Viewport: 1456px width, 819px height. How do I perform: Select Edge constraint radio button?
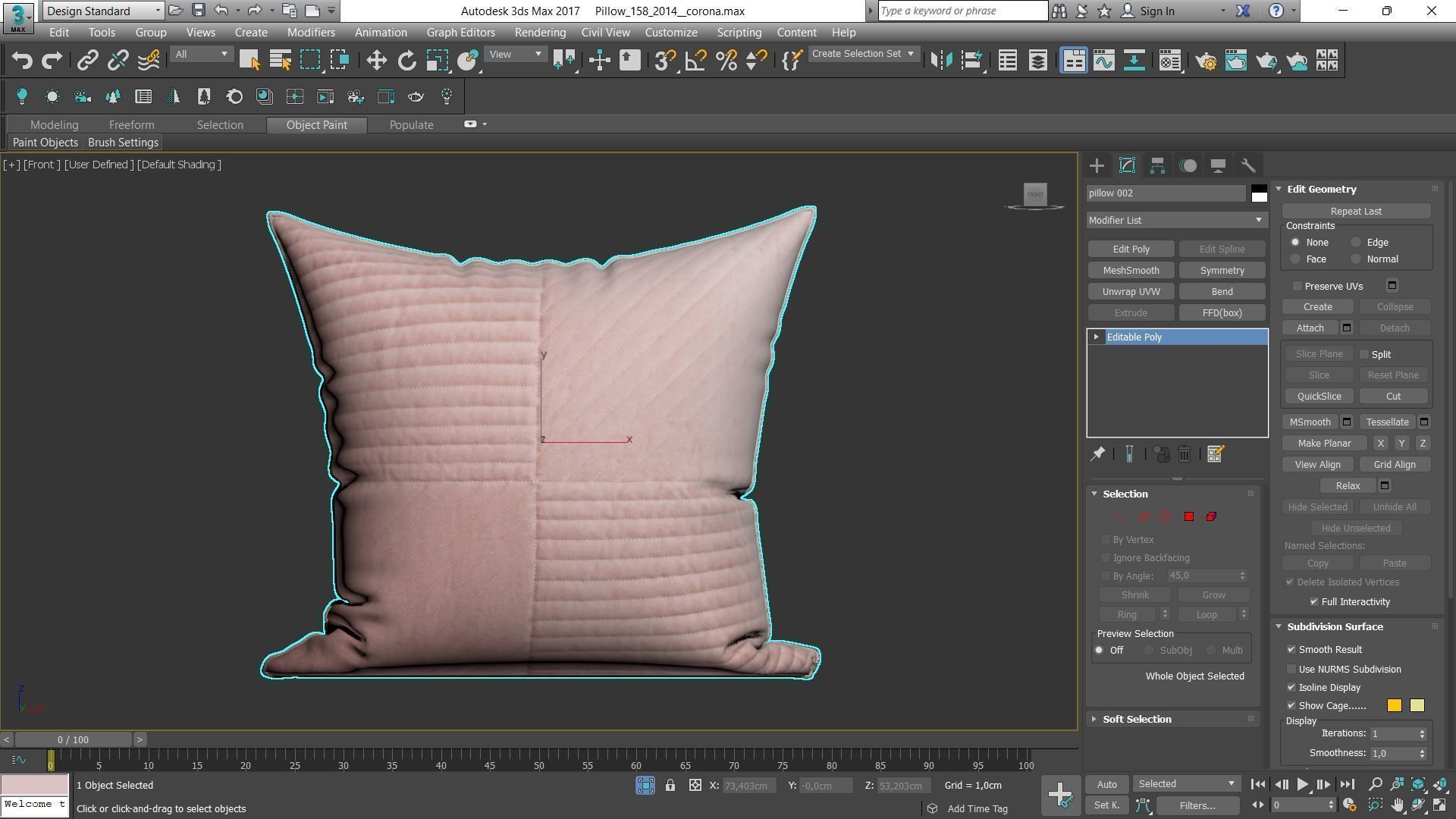click(1356, 243)
